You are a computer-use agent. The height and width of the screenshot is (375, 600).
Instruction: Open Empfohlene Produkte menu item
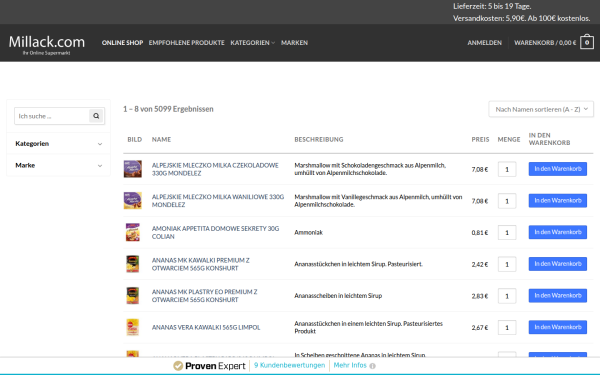coord(187,42)
